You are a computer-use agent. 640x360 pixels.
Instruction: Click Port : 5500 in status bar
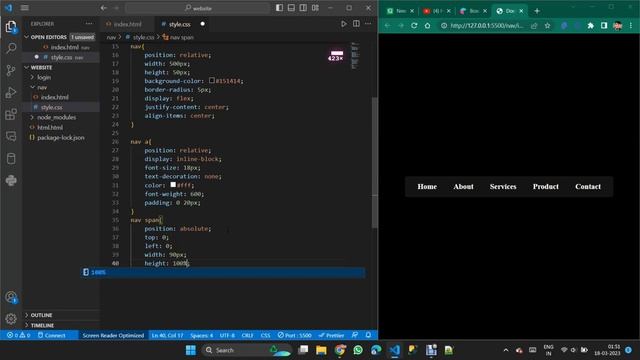tap(294, 335)
